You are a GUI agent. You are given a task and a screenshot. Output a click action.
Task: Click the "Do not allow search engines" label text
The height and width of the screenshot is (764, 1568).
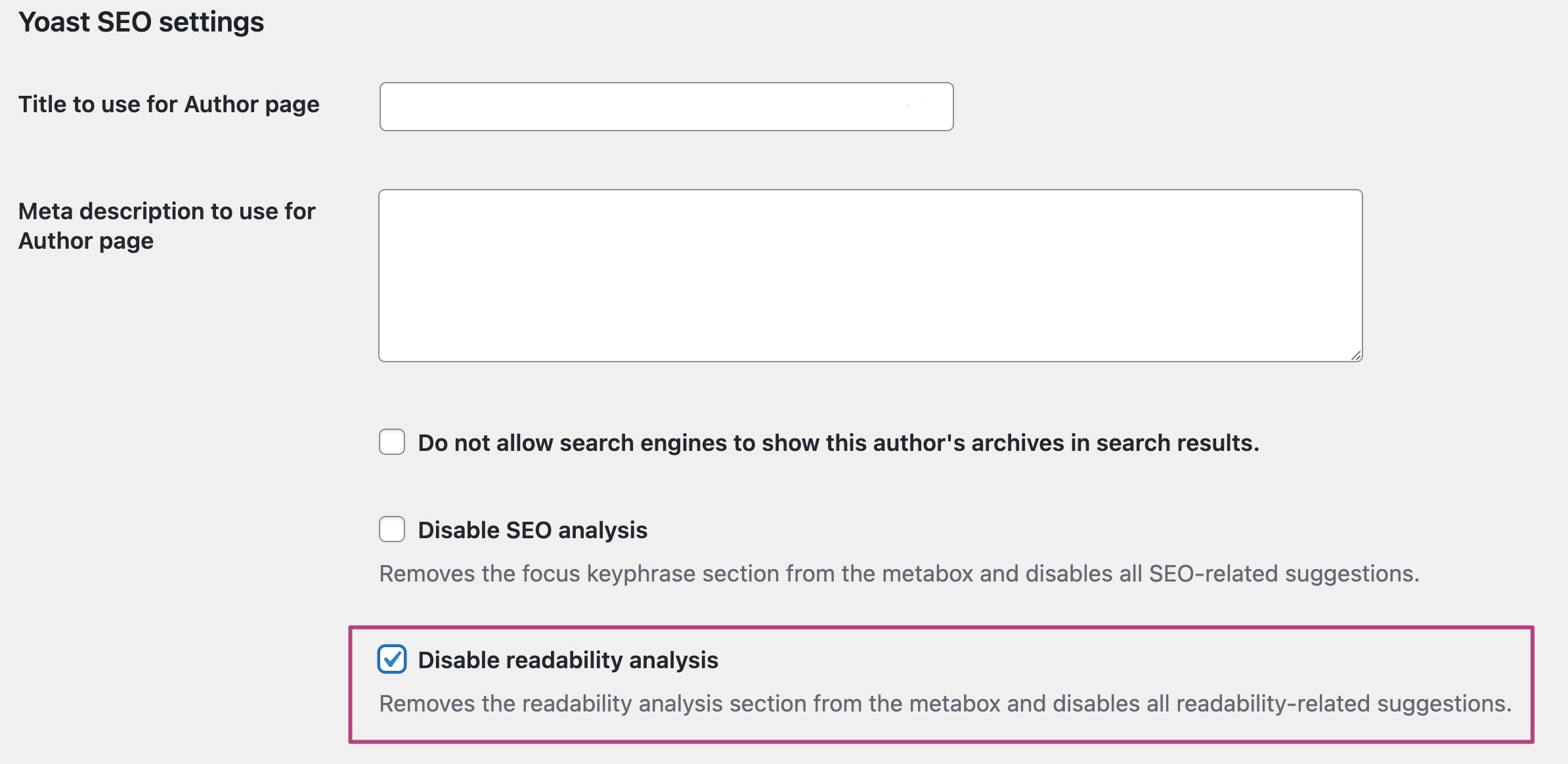(838, 443)
